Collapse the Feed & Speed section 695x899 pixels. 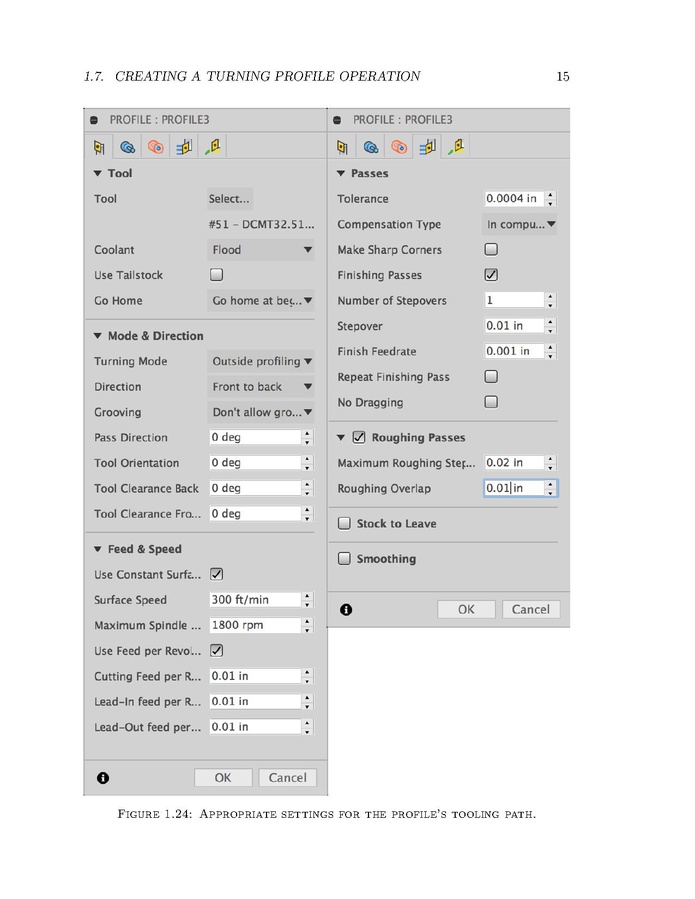coord(98,549)
